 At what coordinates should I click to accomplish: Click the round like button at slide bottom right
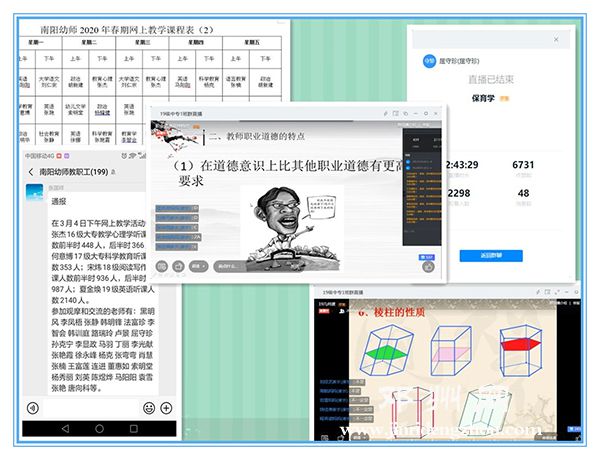[428, 266]
